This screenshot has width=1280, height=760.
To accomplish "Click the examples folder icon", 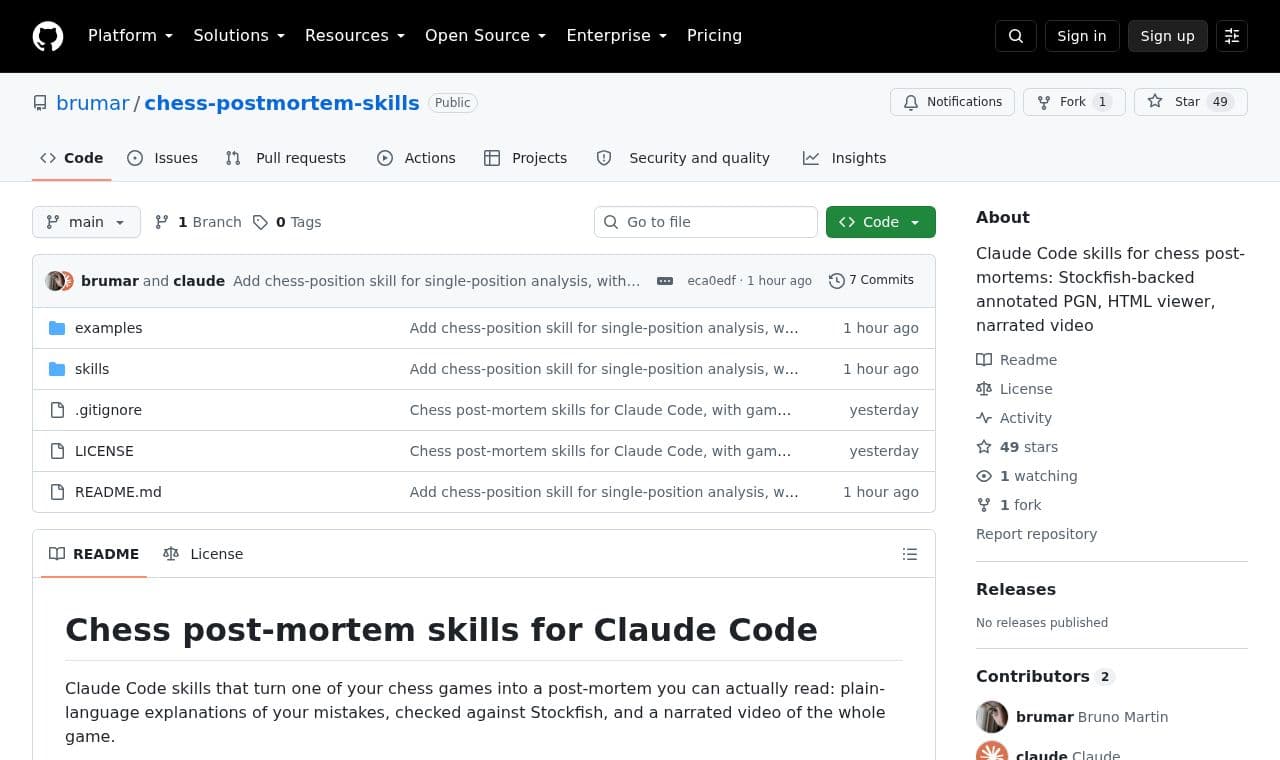I will 57,328.
